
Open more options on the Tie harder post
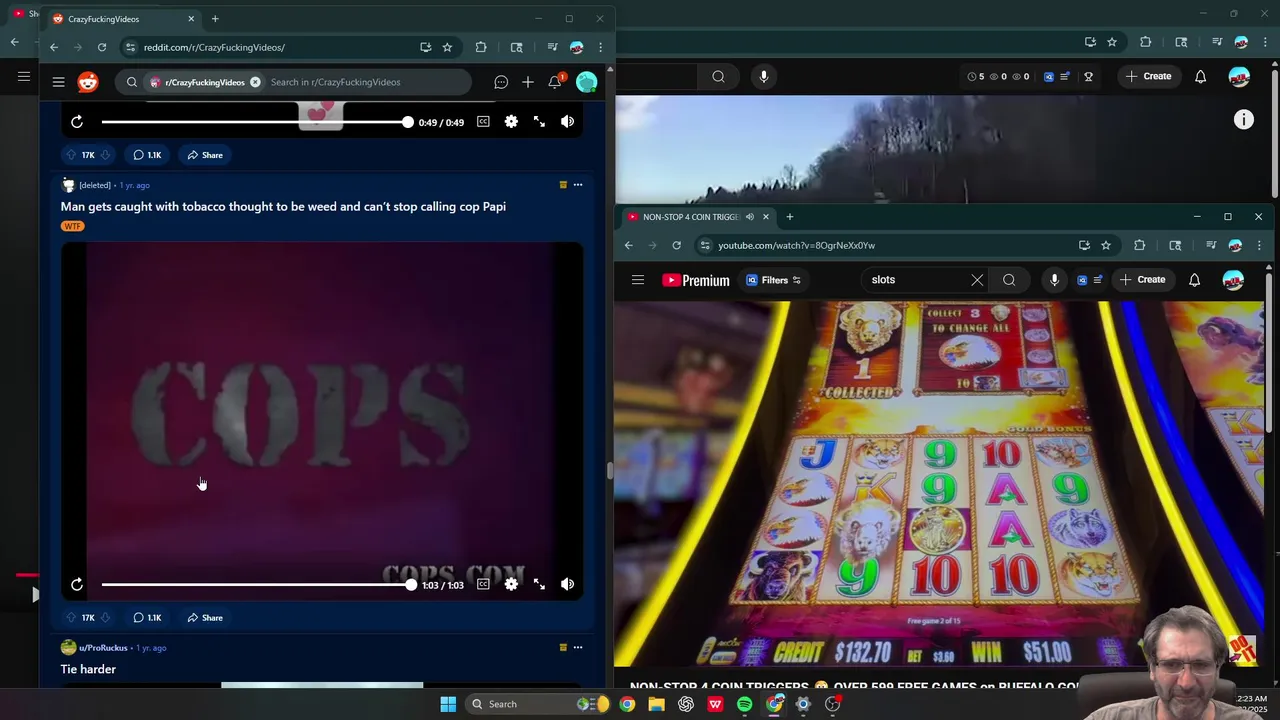577,648
